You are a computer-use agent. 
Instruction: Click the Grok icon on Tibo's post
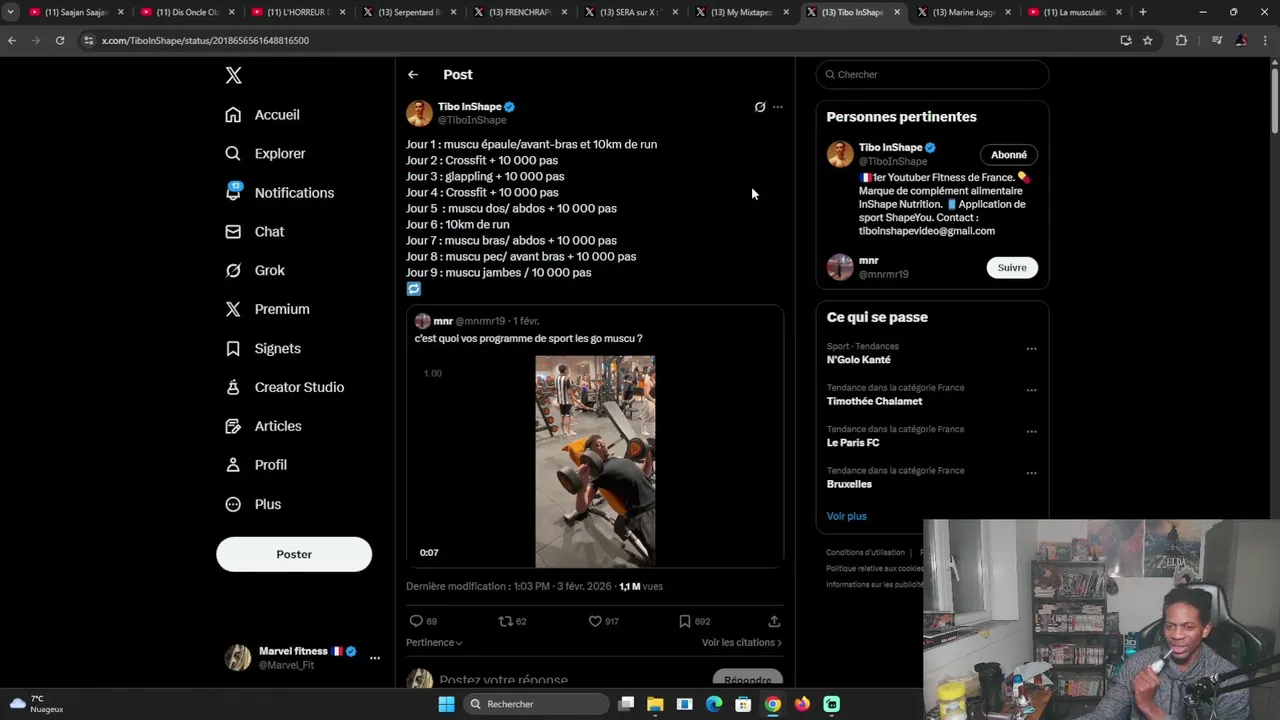click(760, 107)
